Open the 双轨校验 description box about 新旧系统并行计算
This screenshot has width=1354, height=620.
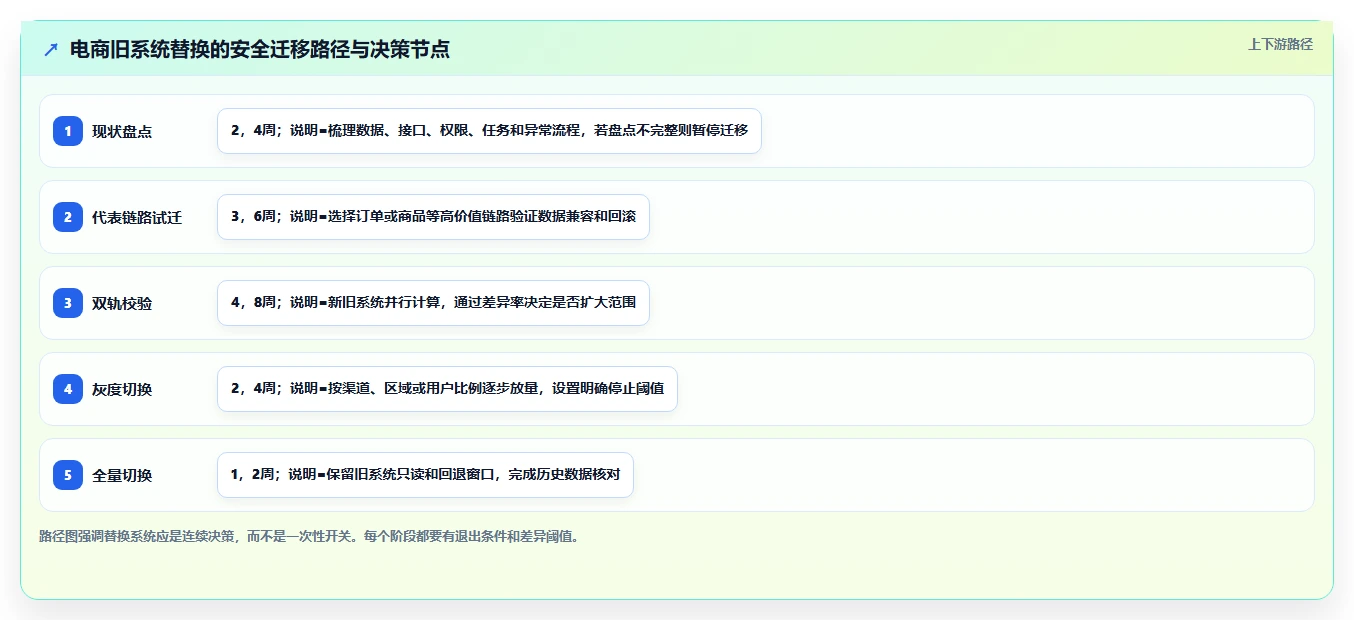[433, 303]
